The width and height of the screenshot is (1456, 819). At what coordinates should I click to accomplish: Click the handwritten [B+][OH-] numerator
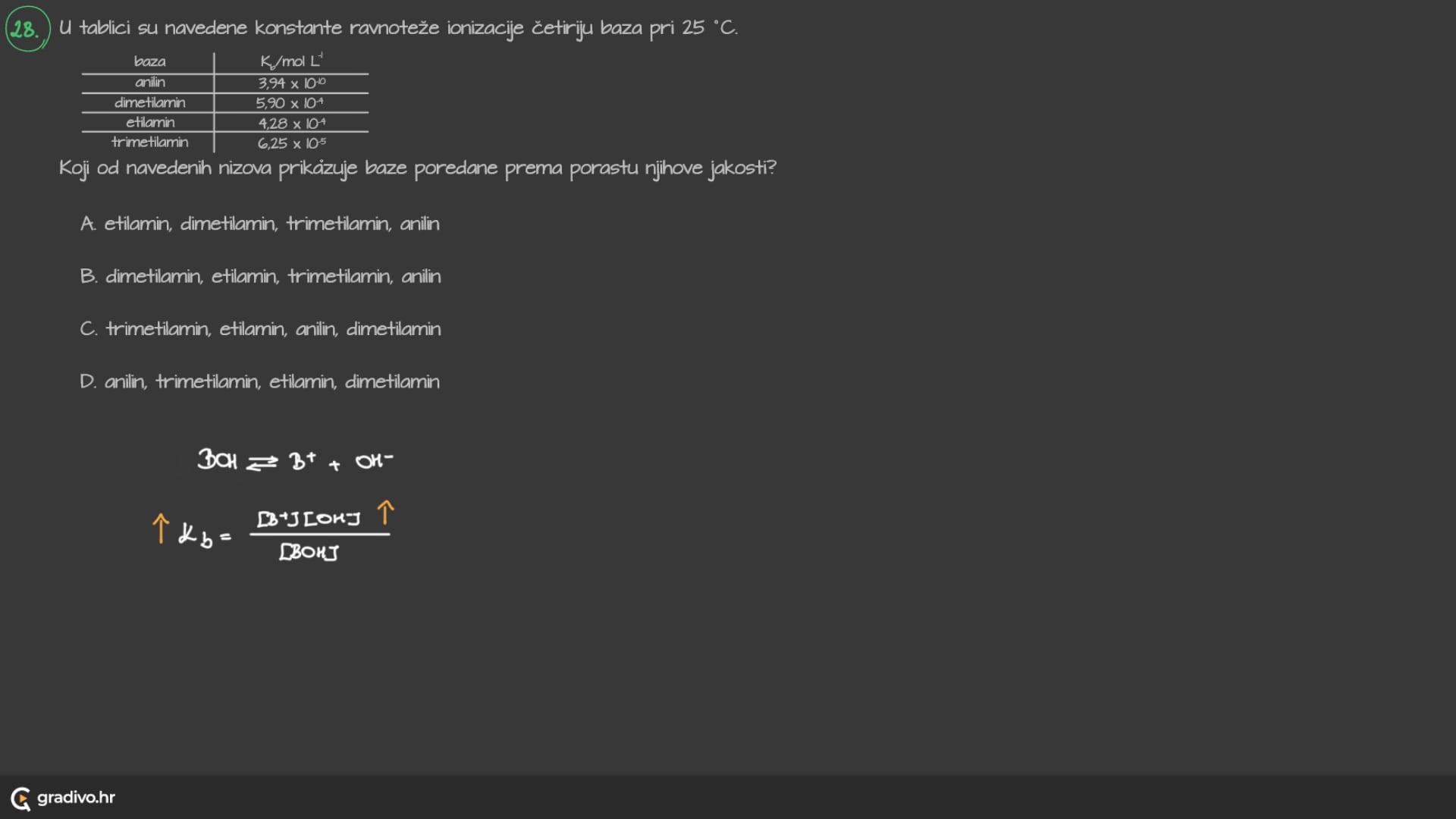tap(308, 519)
